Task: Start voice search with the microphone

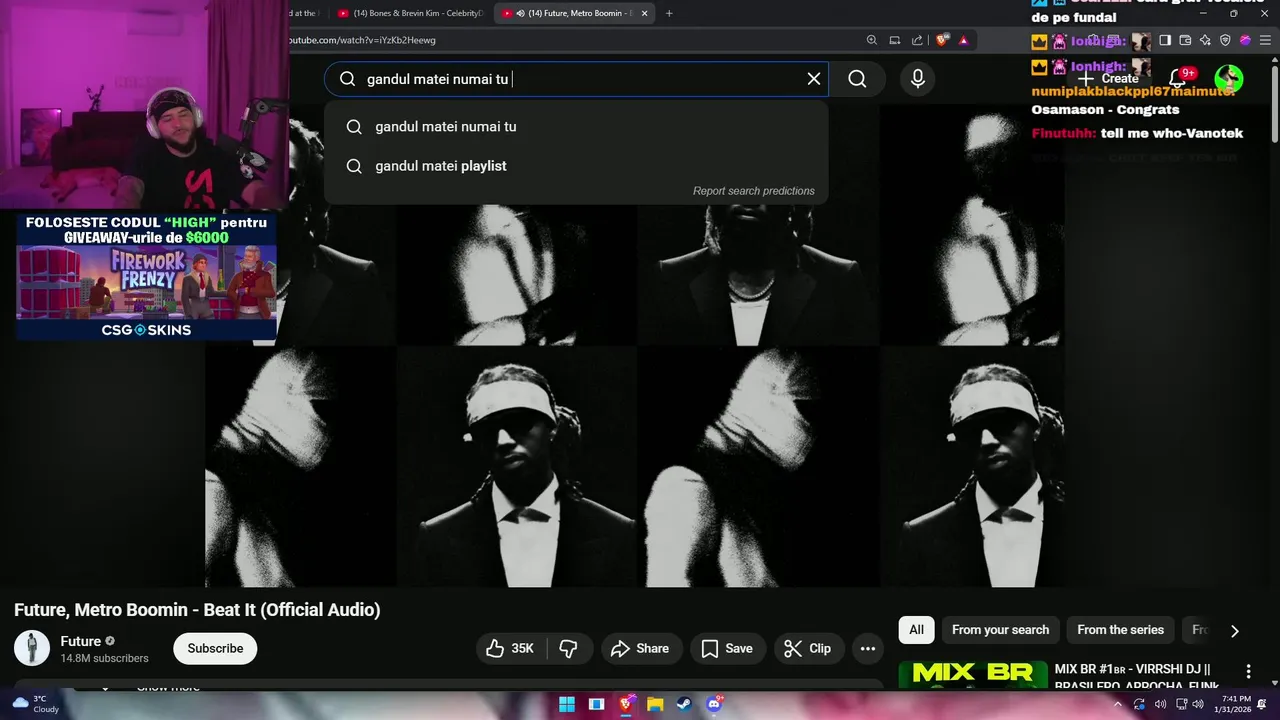Action: click(918, 79)
